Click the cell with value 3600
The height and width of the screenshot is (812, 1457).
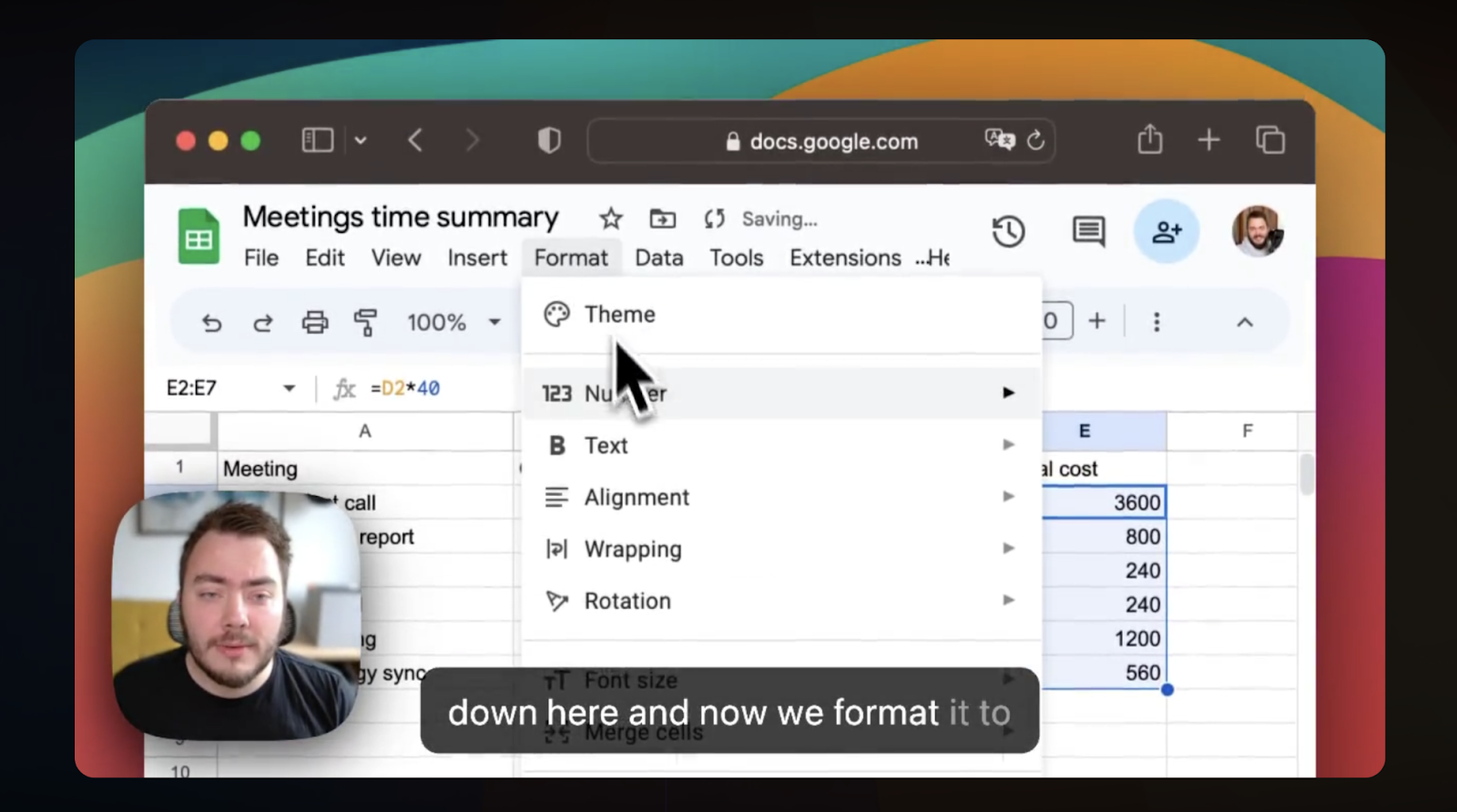click(1104, 502)
